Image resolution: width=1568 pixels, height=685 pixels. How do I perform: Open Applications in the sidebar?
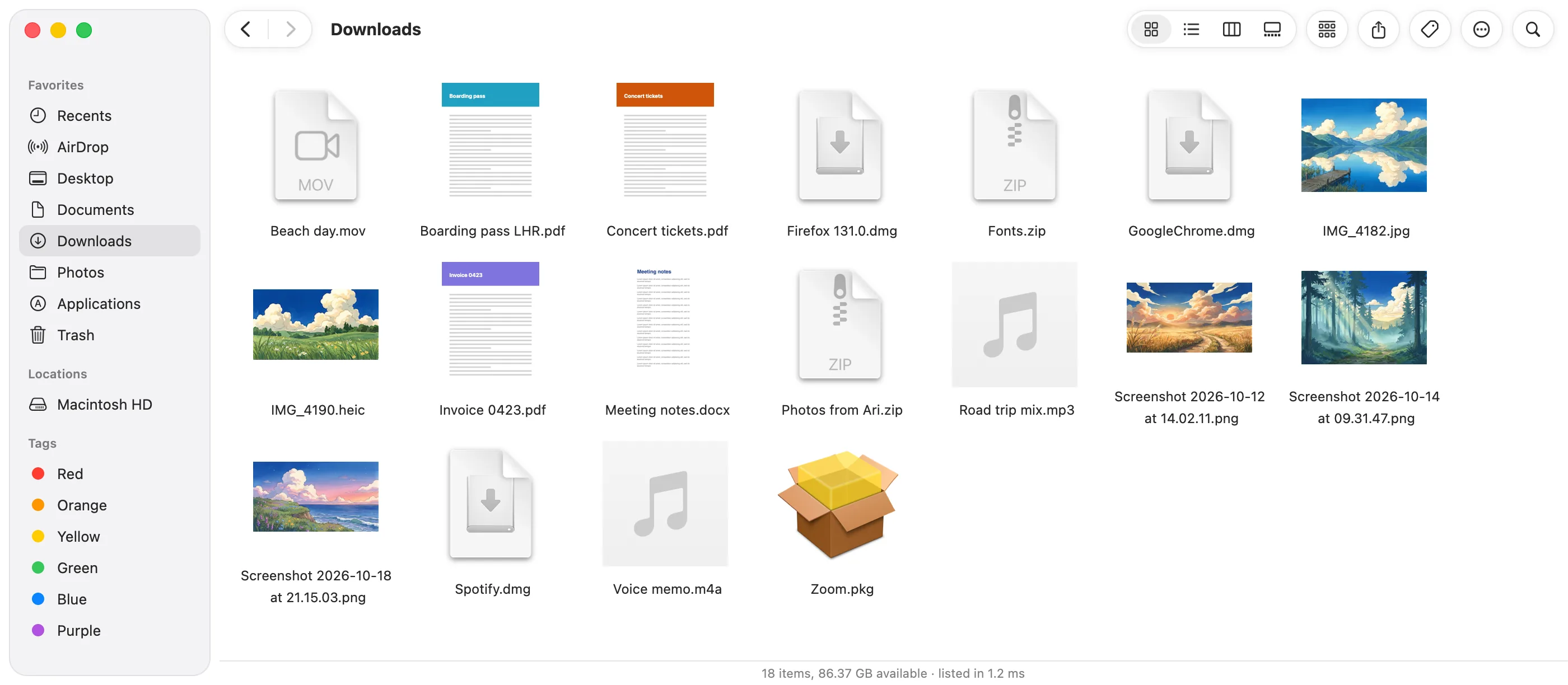click(x=110, y=303)
